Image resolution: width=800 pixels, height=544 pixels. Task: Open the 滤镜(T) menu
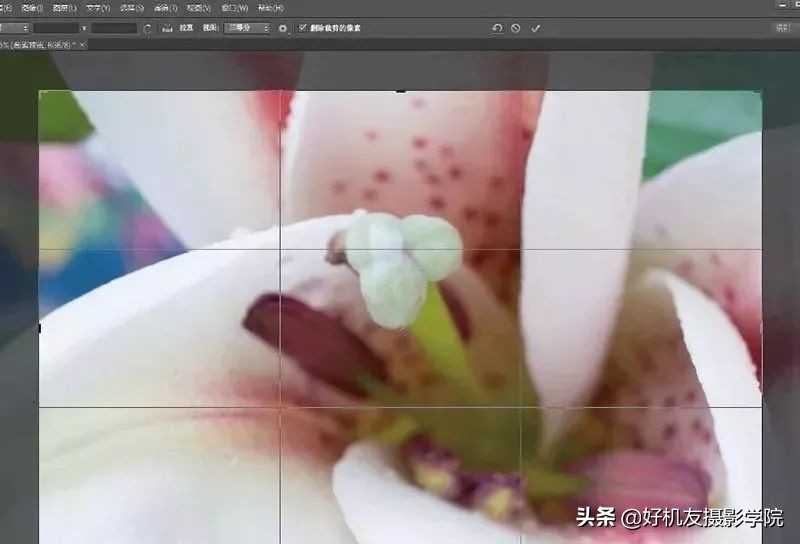(165, 8)
